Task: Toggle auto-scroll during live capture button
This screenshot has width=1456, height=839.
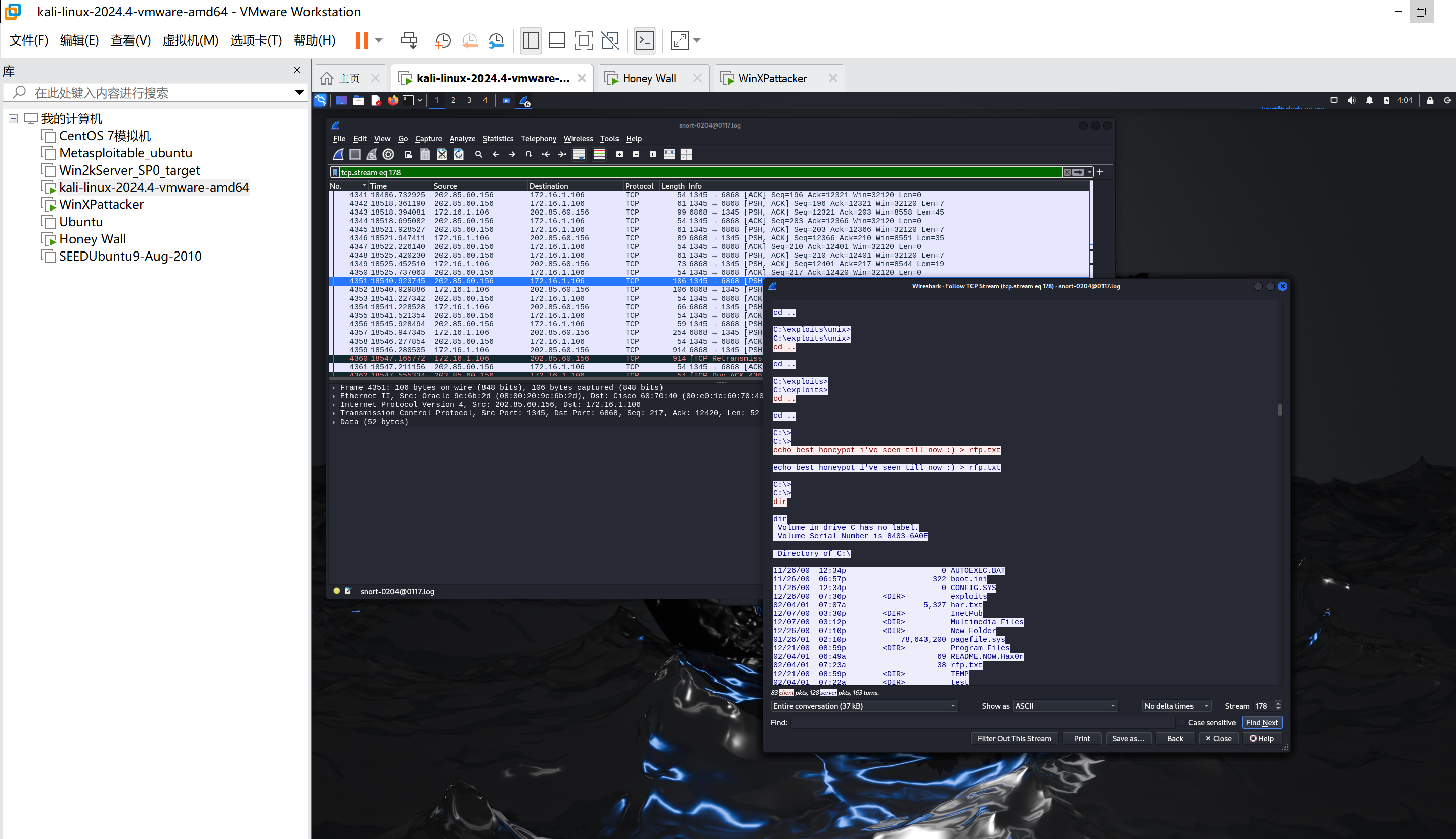Action: pos(579,154)
